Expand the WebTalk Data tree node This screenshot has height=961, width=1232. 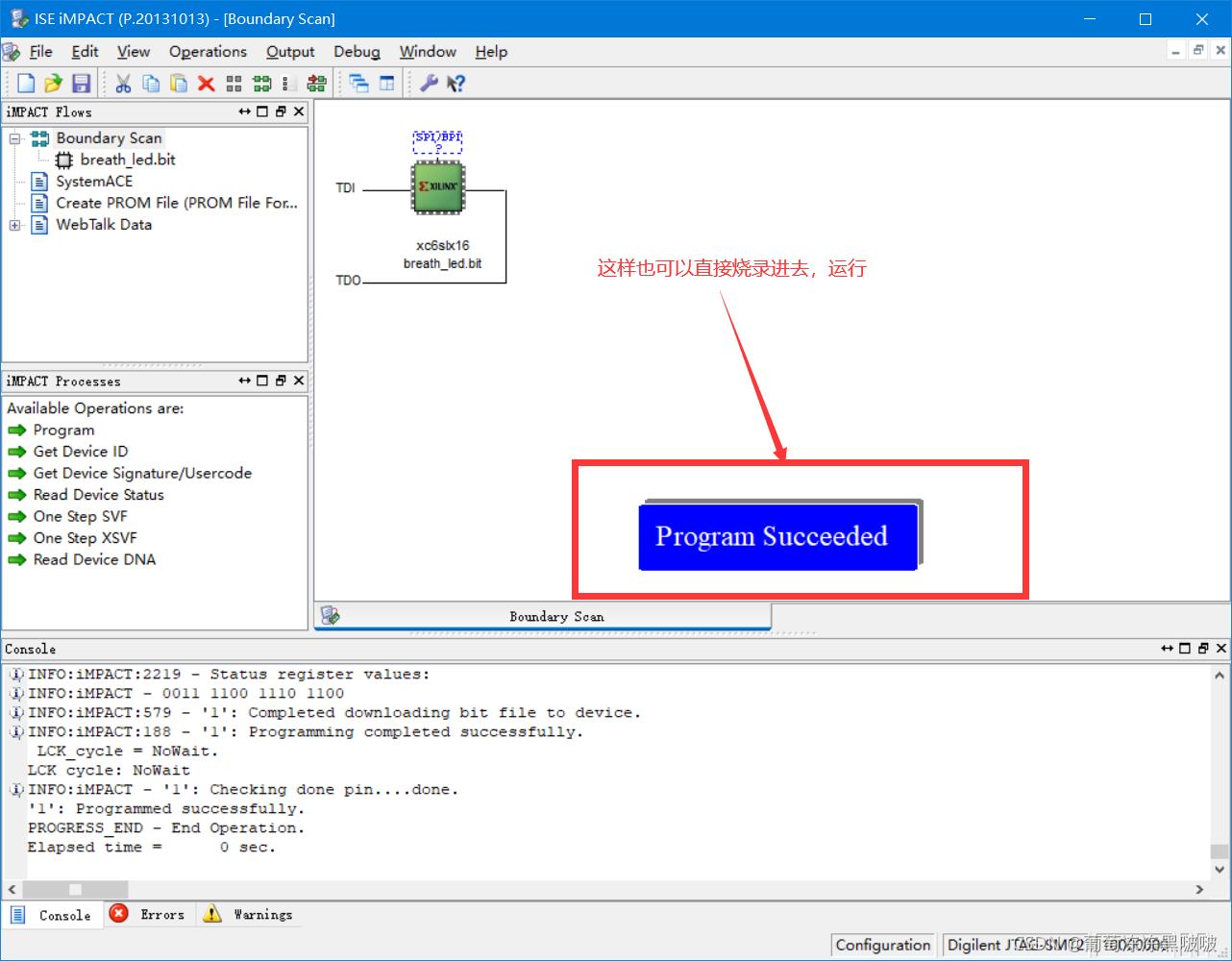[x=14, y=225]
